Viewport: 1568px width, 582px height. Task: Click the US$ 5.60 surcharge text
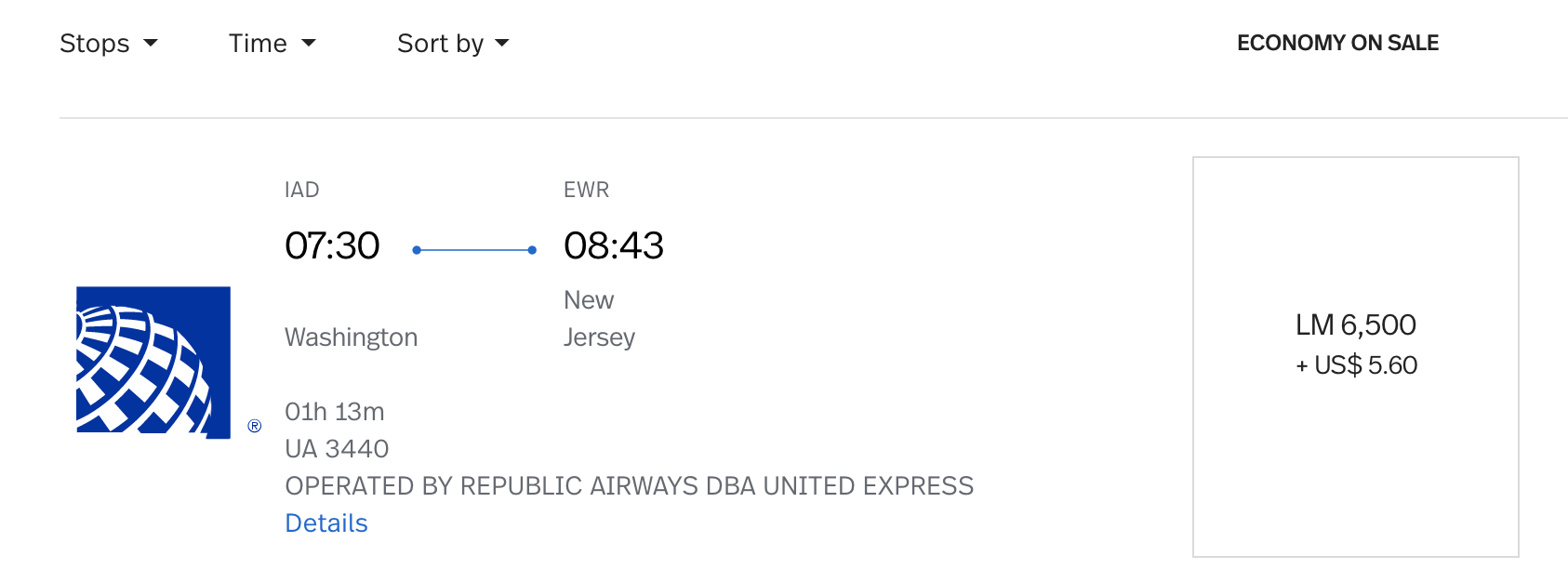1357,365
